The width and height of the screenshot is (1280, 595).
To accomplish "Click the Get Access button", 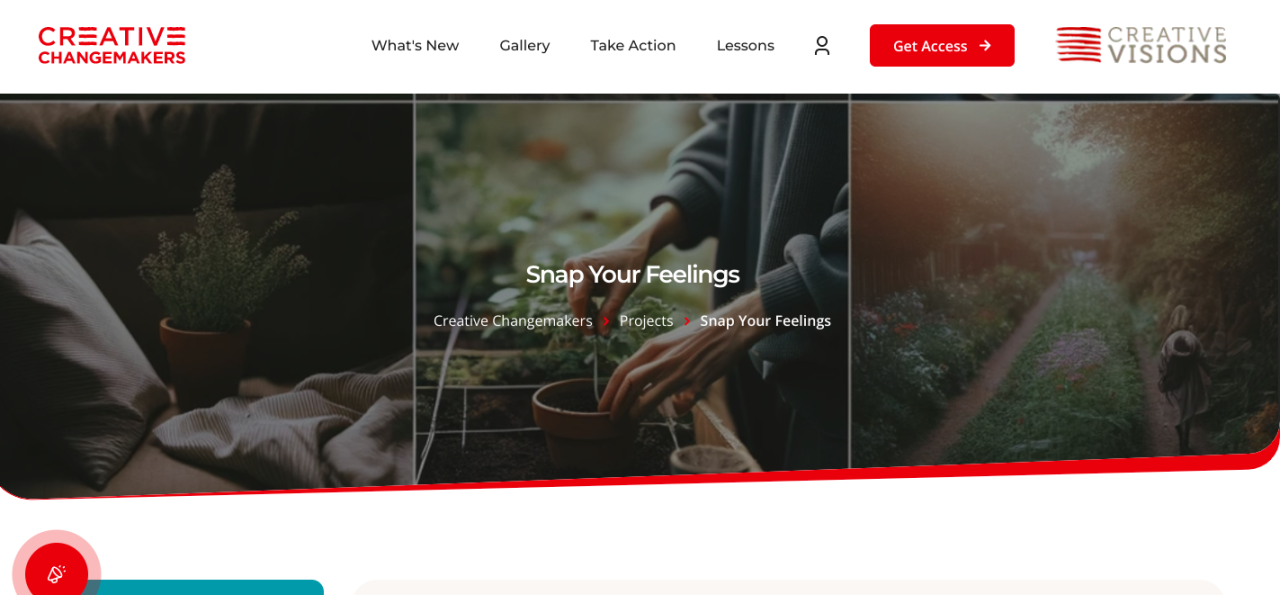I will pos(942,46).
